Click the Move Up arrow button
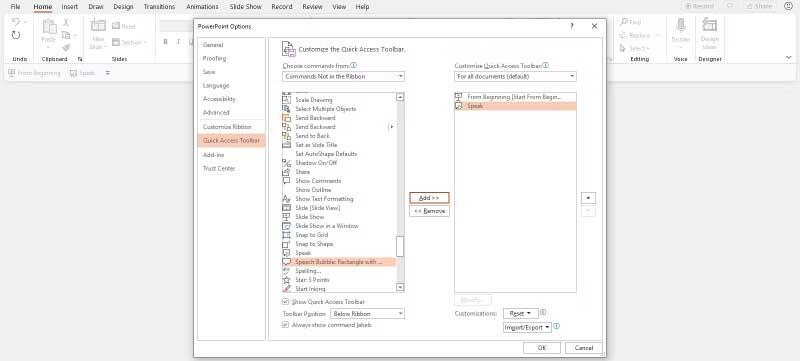Screen dimensions: 800x361 point(588,198)
